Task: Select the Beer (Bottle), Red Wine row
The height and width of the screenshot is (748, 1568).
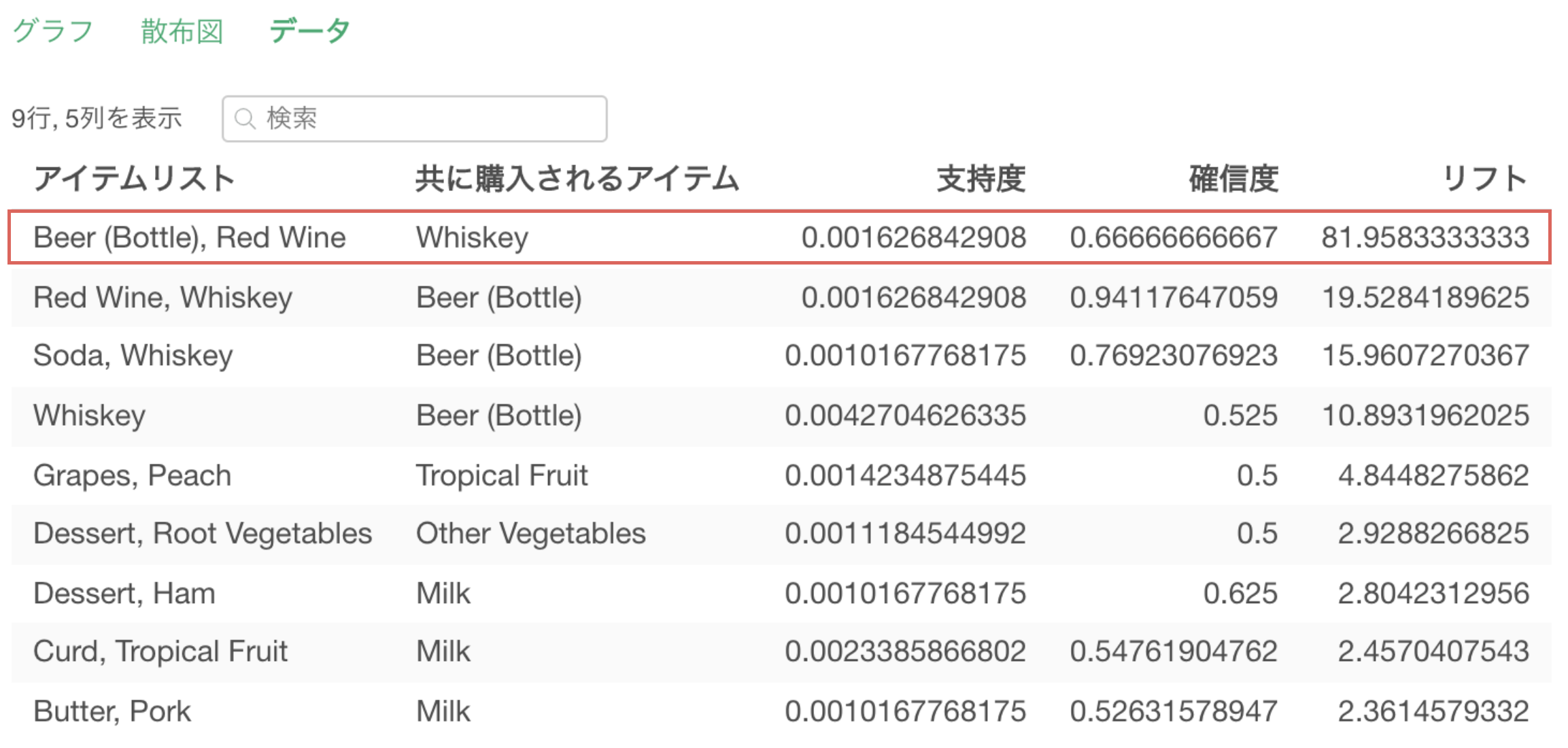Action: coord(190,237)
